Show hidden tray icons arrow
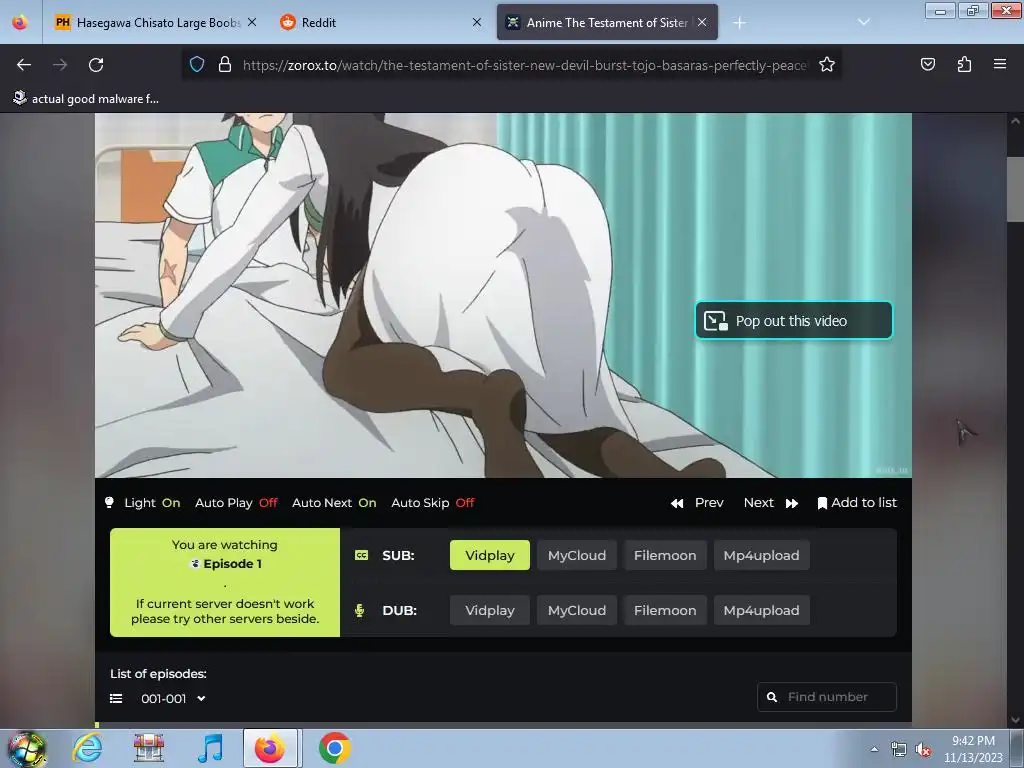 (x=874, y=749)
